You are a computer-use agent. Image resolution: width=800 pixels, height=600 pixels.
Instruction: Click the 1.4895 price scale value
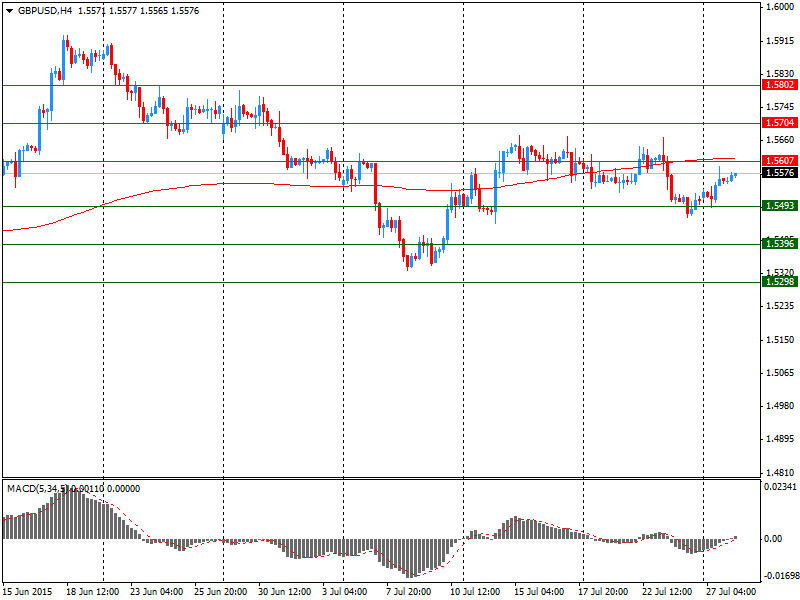[x=780, y=439]
